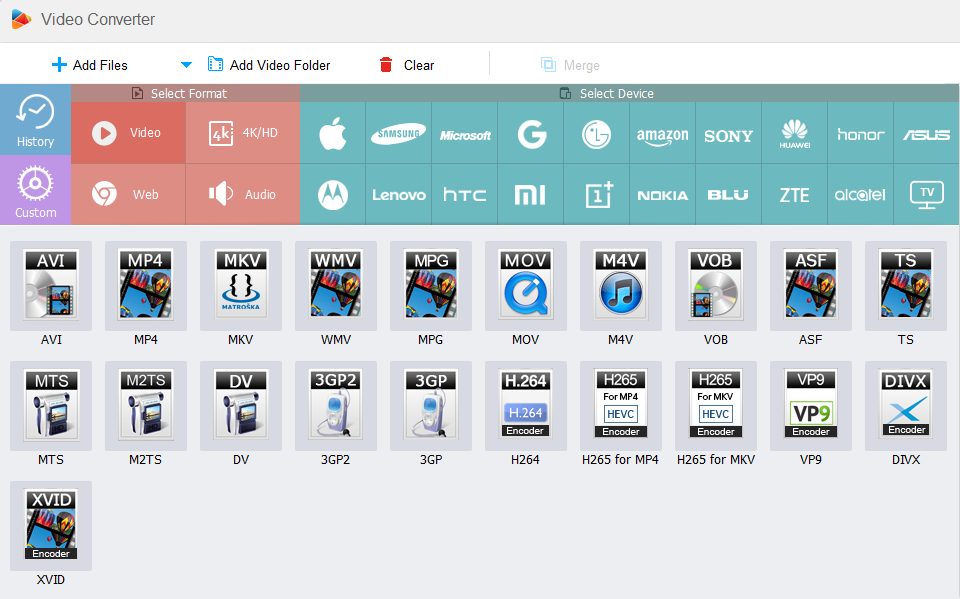
Task: Pick the M4V output format
Action: [x=621, y=286]
